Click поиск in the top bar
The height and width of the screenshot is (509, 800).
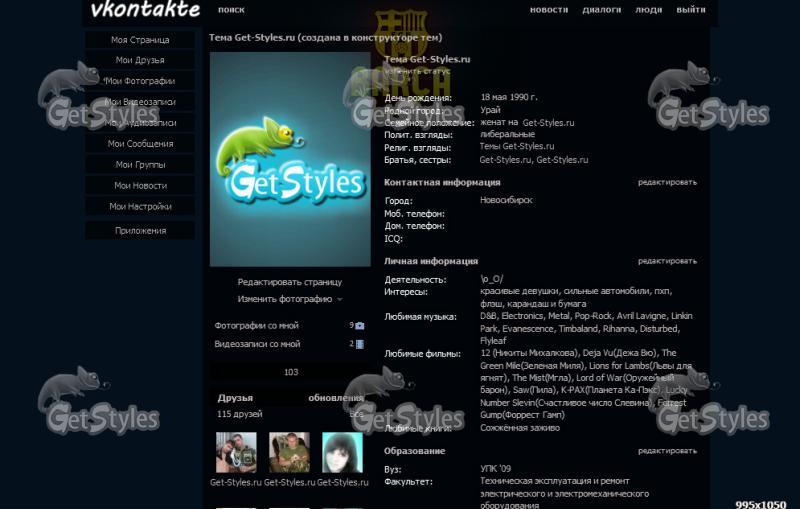click(x=231, y=10)
